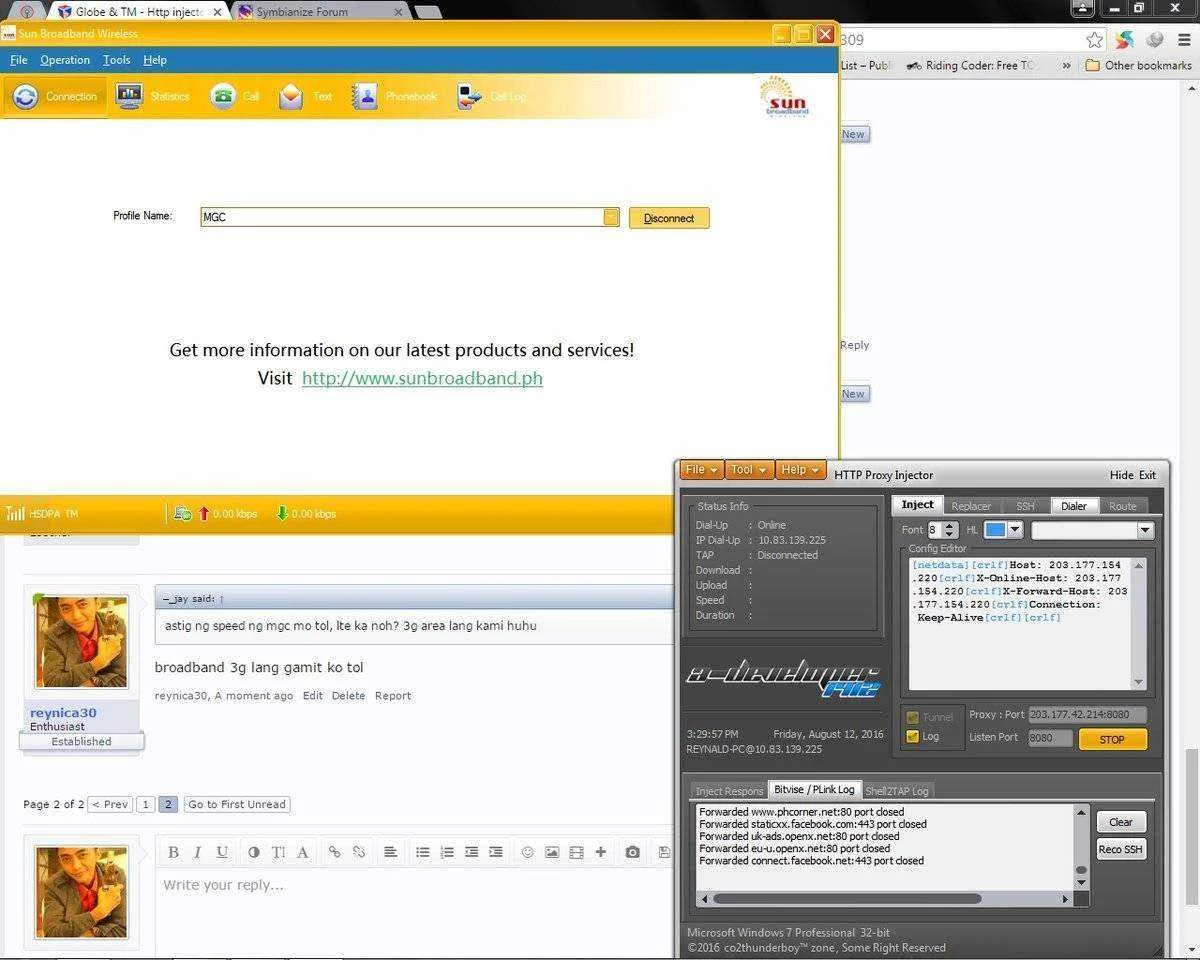The width and height of the screenshot is (1200, 960).
Task: Click the Sun Broadband logo
Action: tap(783, 98)
